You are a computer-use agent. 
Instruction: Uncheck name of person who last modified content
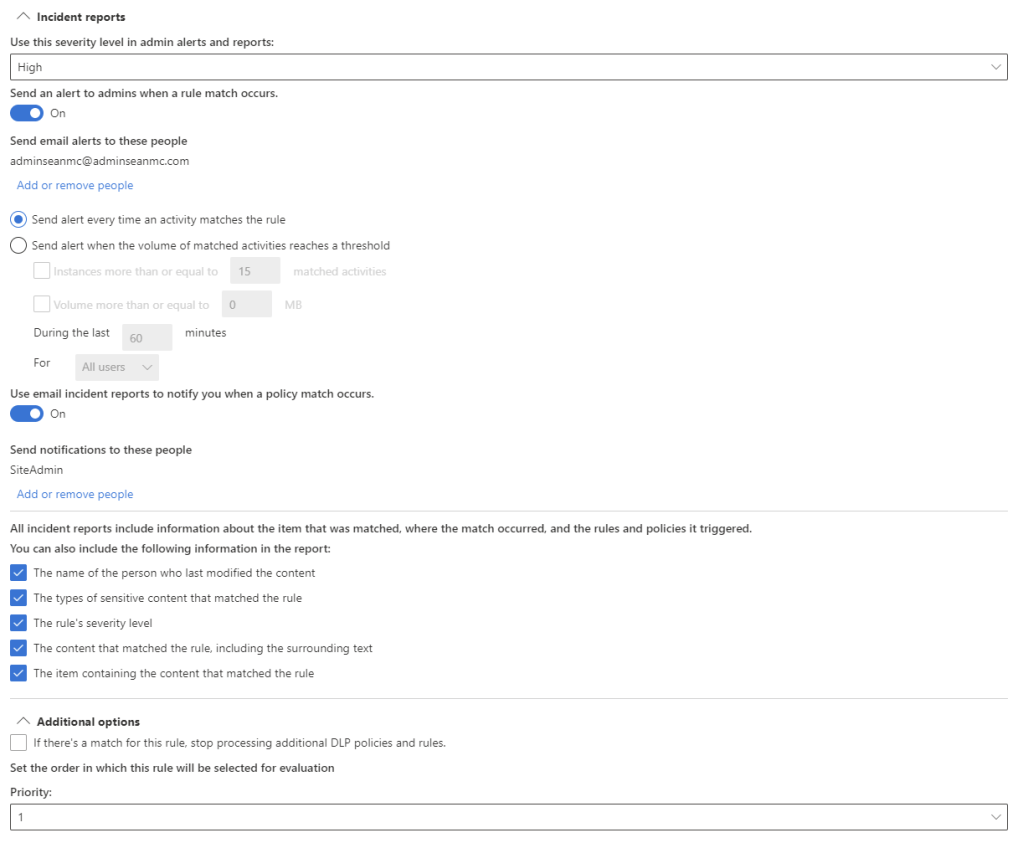(18, 573)
